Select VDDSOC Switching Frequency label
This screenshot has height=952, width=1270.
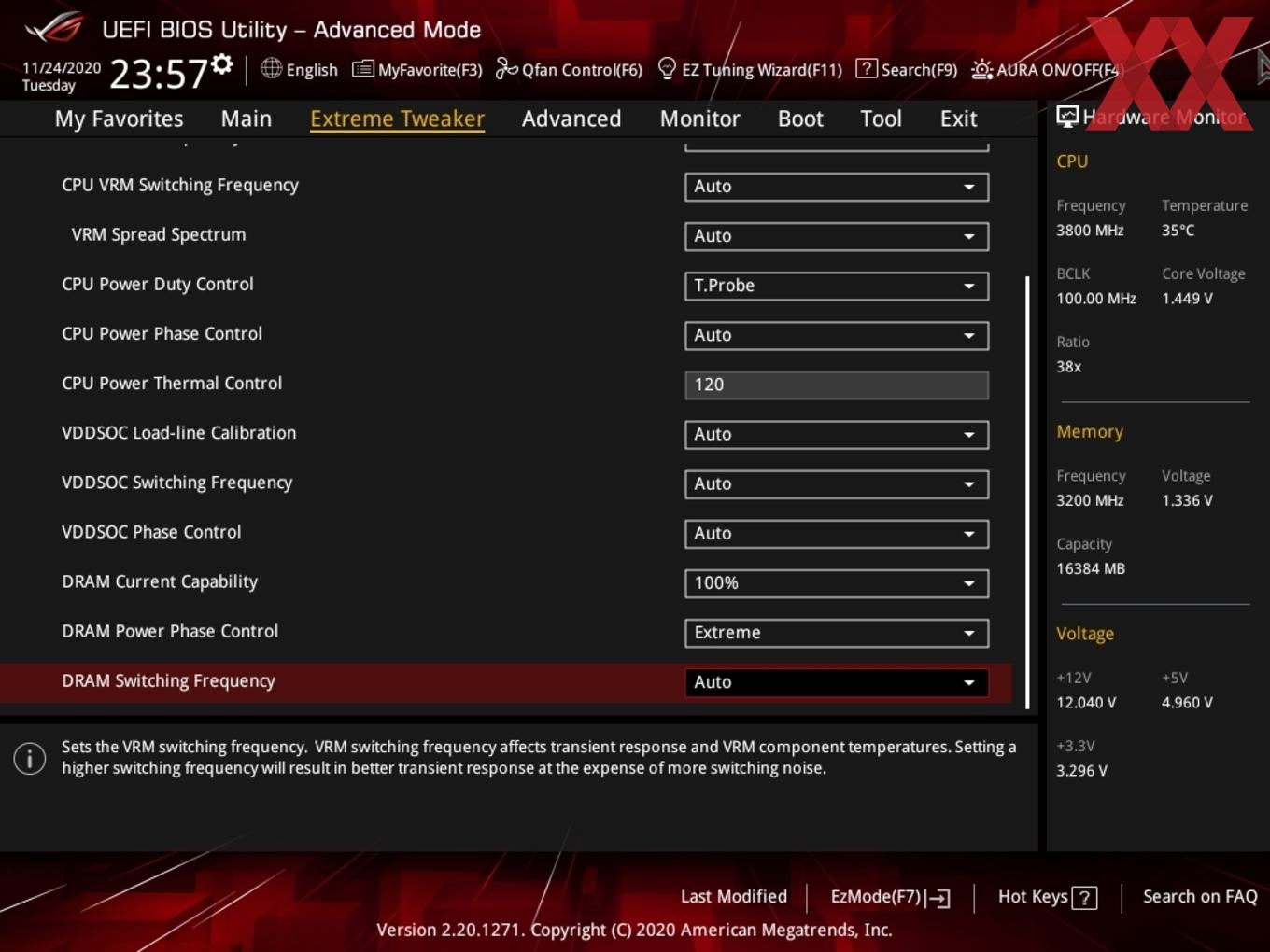tap(177, 483)
